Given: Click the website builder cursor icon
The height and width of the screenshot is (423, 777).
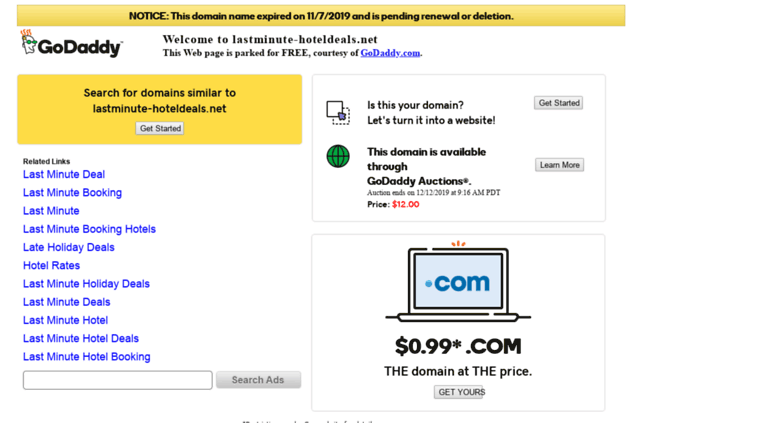Looking at the screenshot, I should [338, 112].
